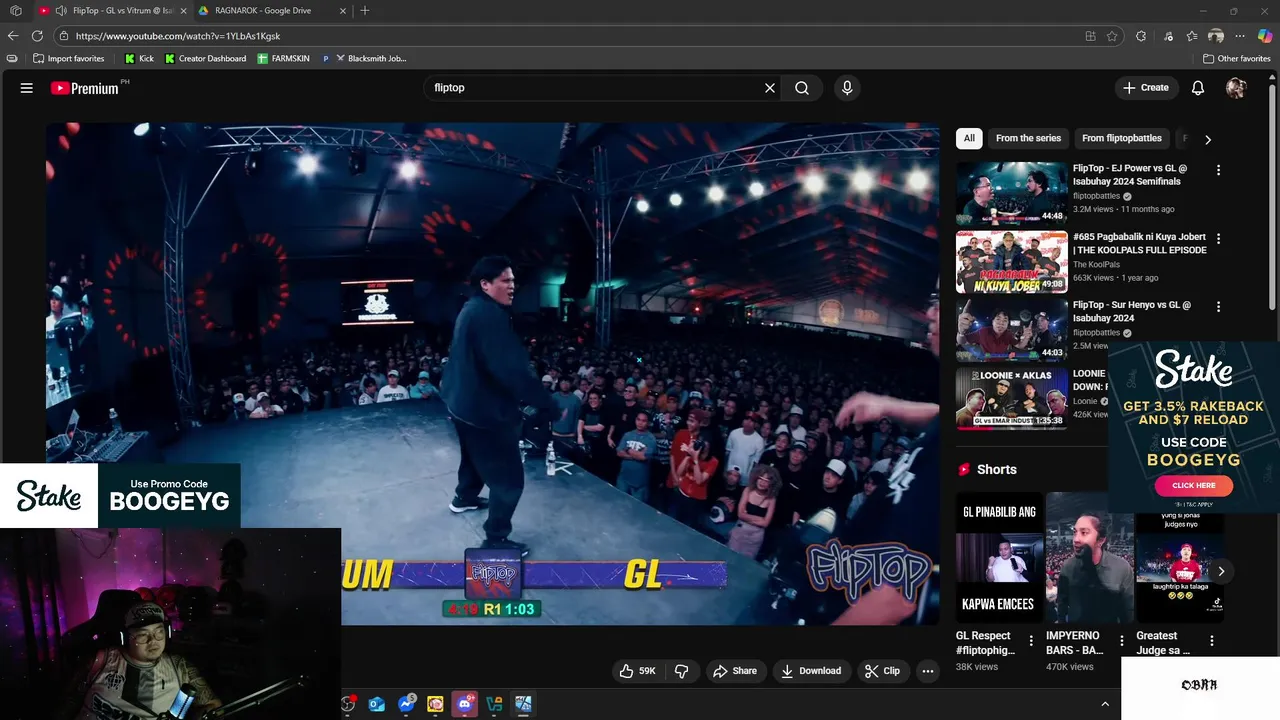The image size is (1280, 720).
Task: Open YouTube notifications bell
Action: click(x=1198, y=88)
